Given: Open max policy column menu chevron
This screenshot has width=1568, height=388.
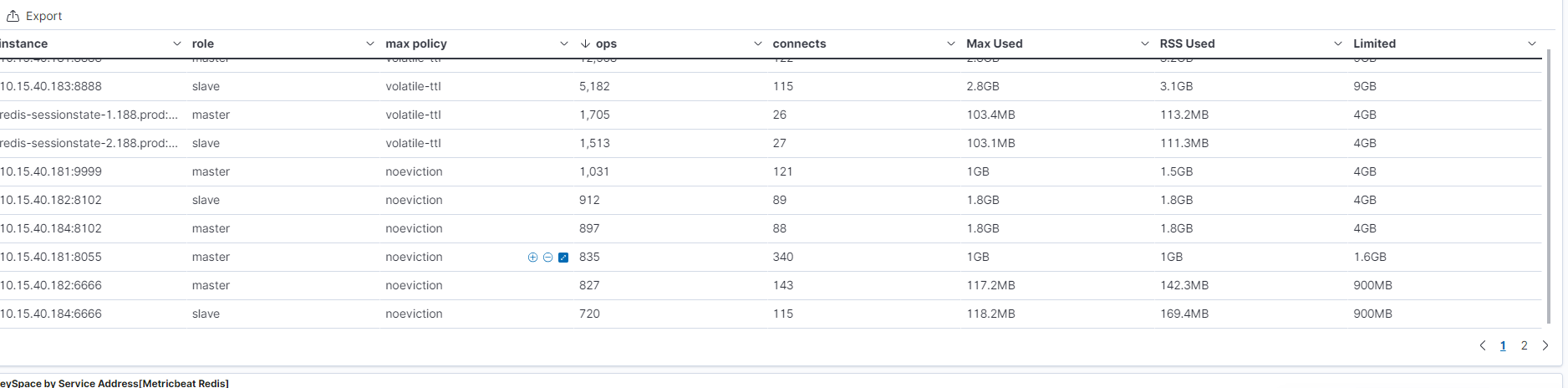Looking at the screenshot, I should tap(563, 43).
